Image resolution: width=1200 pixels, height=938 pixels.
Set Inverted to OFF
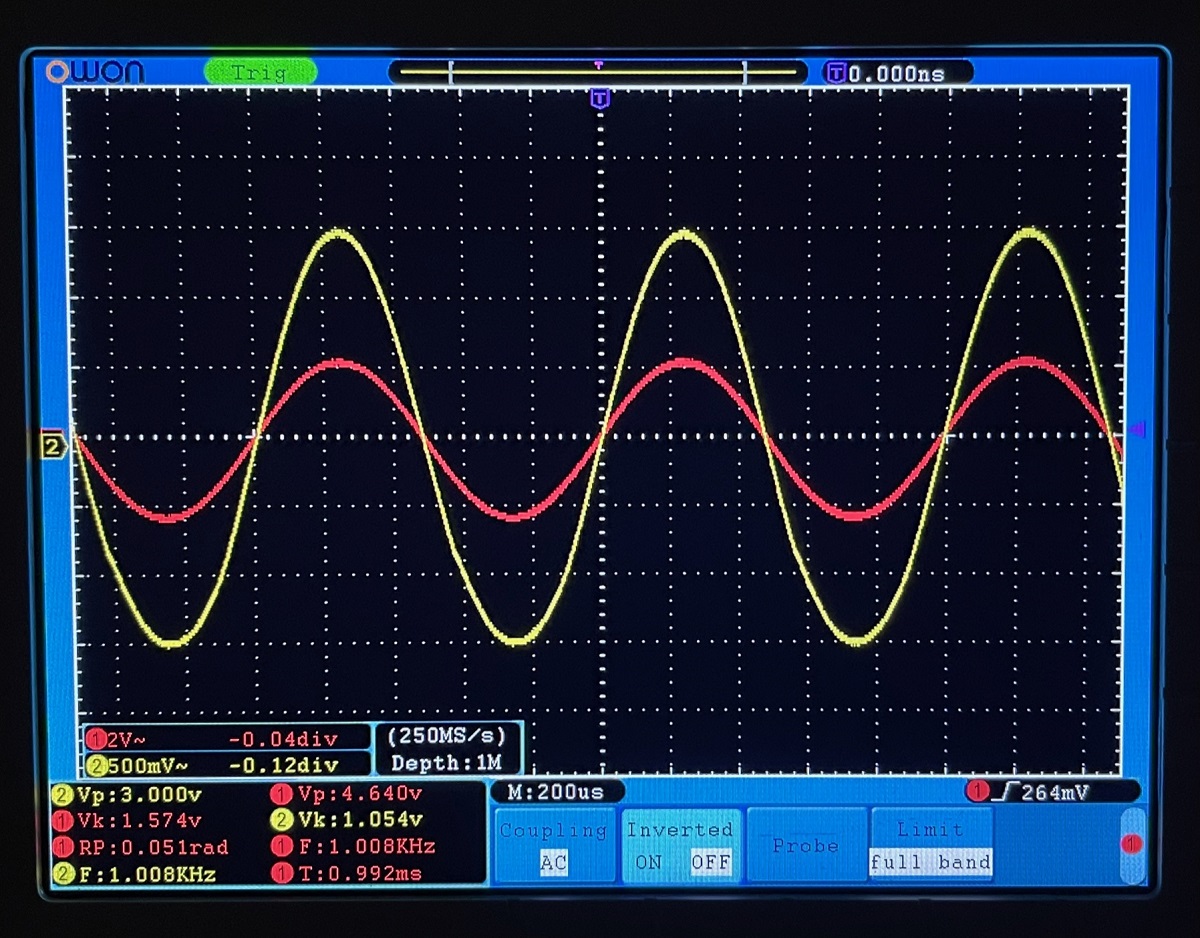click(711, 862)
